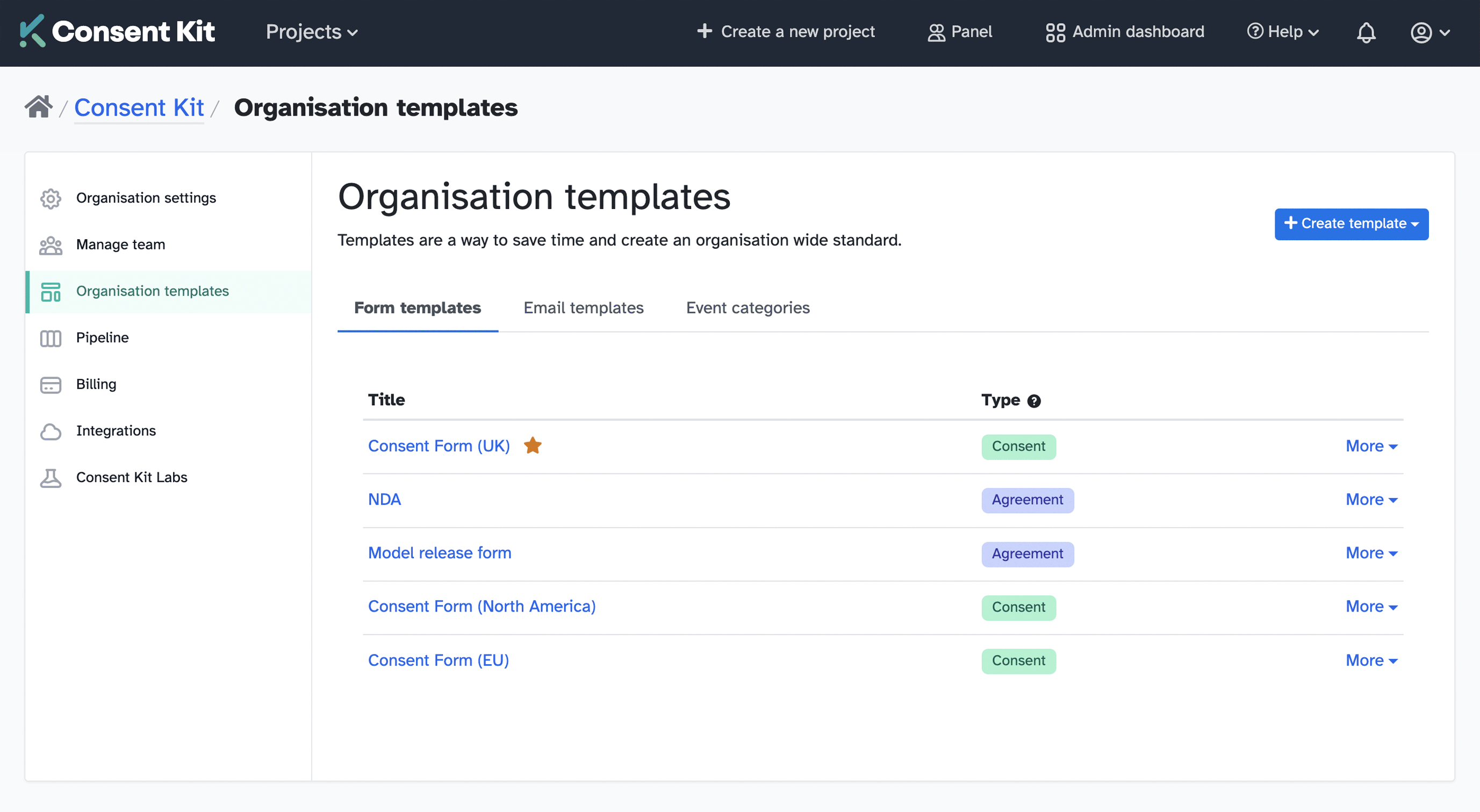Screen dimensions: 1480x812
Task: Open the Type column help tooltip
Action: pos(1034,400)
